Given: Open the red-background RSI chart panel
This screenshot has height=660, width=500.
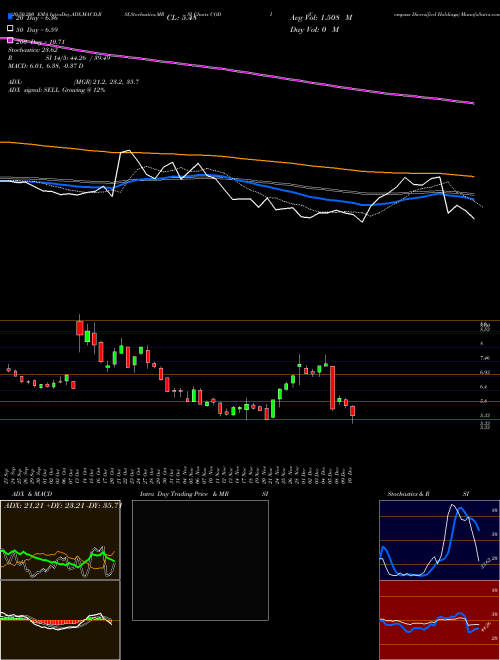Looking at the screenshot, I should [439, 620].
